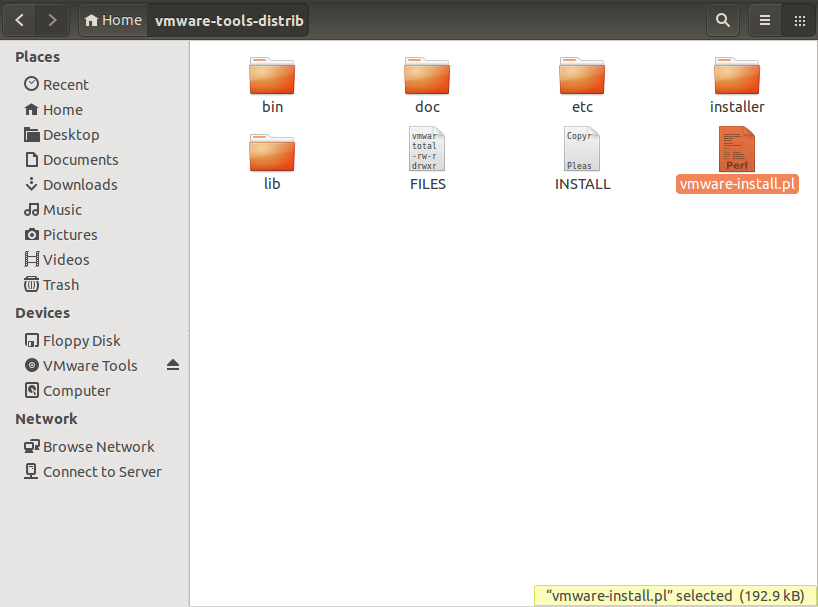The width and height of the screenshot is (818, 607).
Task: Open Computer in the Devices list
Action: [67, 391]
